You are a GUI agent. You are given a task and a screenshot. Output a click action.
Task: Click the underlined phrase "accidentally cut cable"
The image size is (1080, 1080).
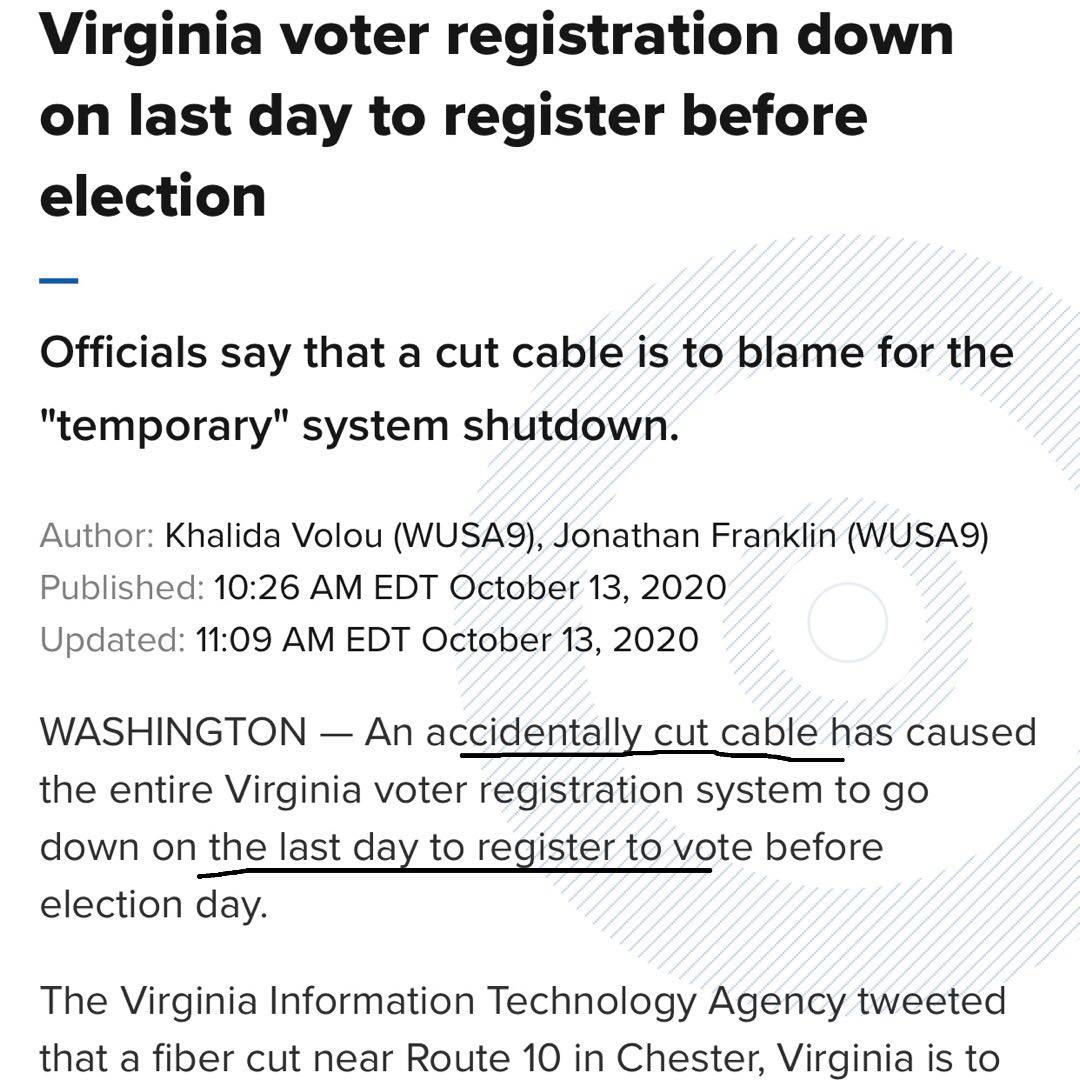click(629, 735)
